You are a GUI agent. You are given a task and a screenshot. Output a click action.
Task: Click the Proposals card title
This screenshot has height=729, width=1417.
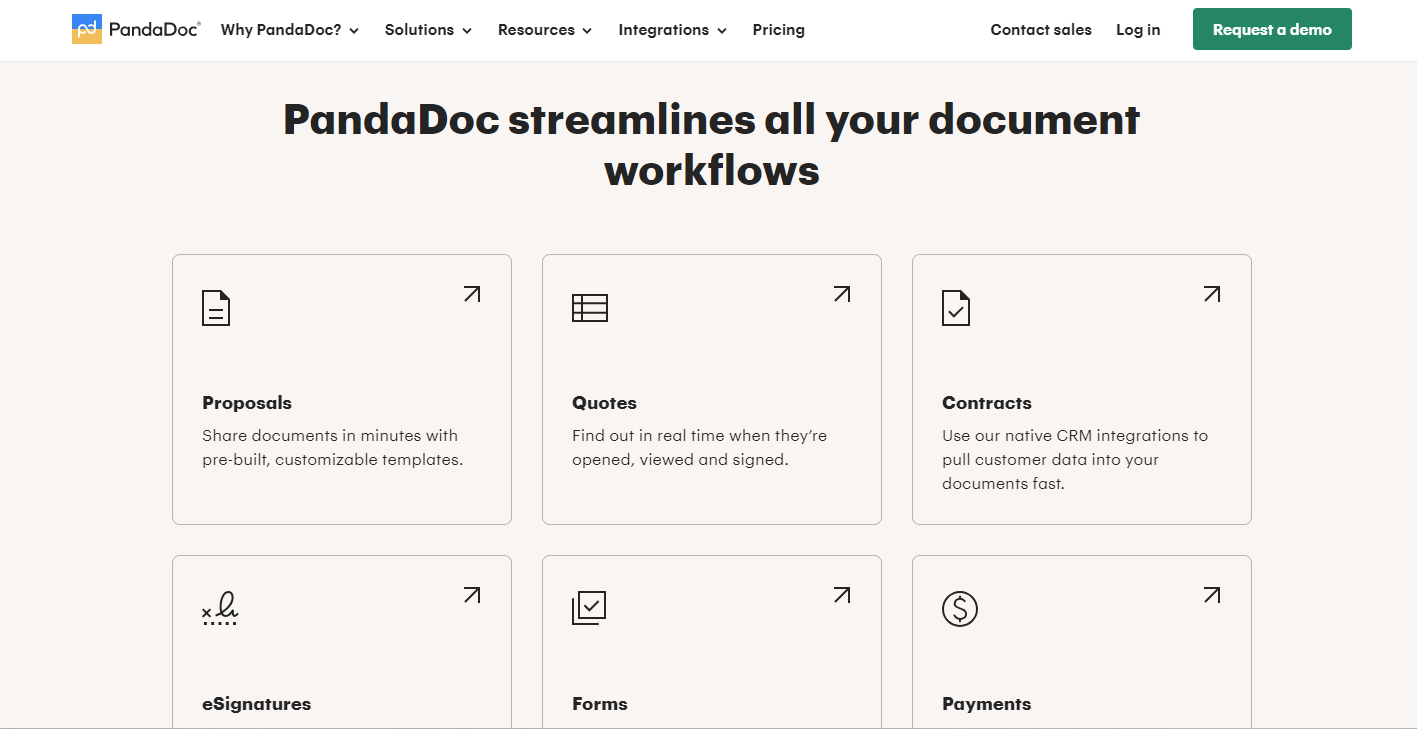click(x=247, y=403)
